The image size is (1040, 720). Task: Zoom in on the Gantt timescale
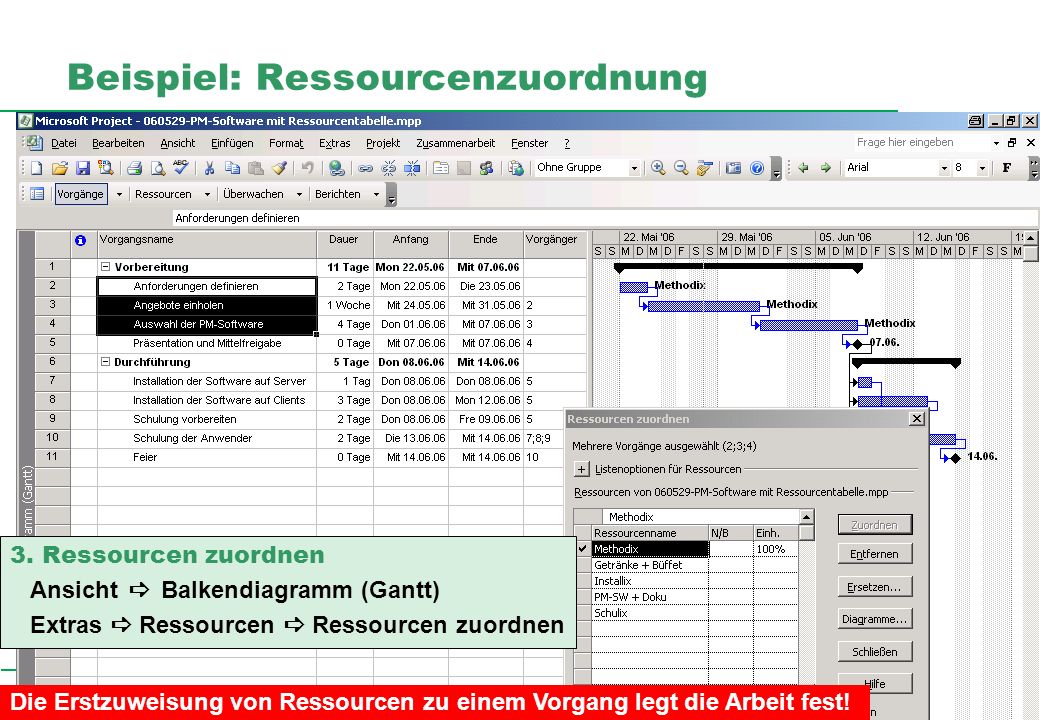click(x=658, y=168)
